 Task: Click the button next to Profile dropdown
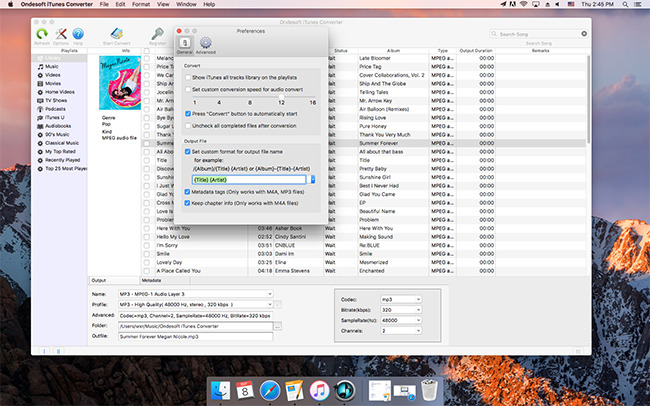[x=278, y=304]
